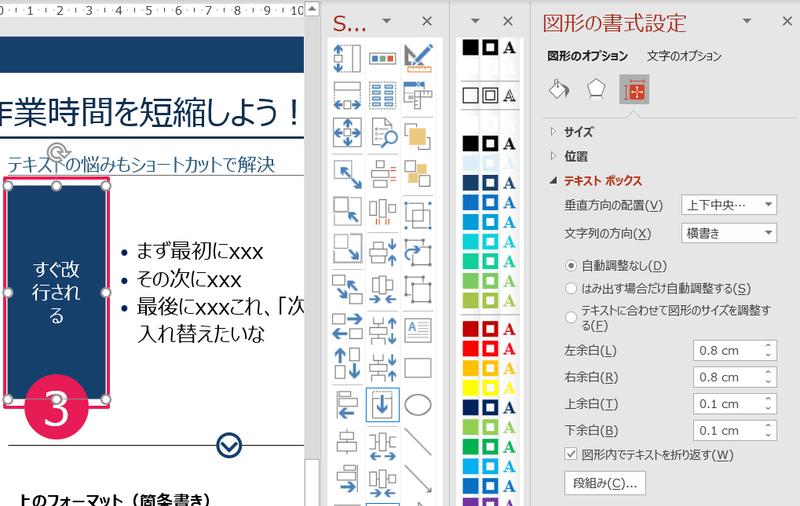Screen dimensions: 800x506
Task: Select テキストに合わせて図形のサイズを調整する radio button
Action: point(571,317)
